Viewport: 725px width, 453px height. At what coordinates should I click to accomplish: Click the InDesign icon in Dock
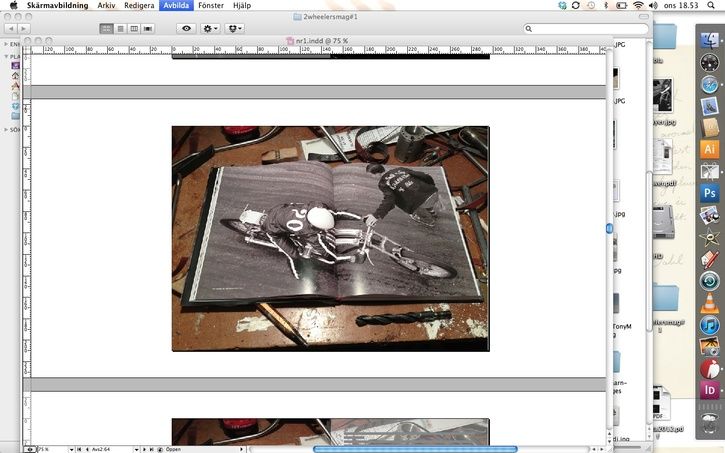click(710, 390)
